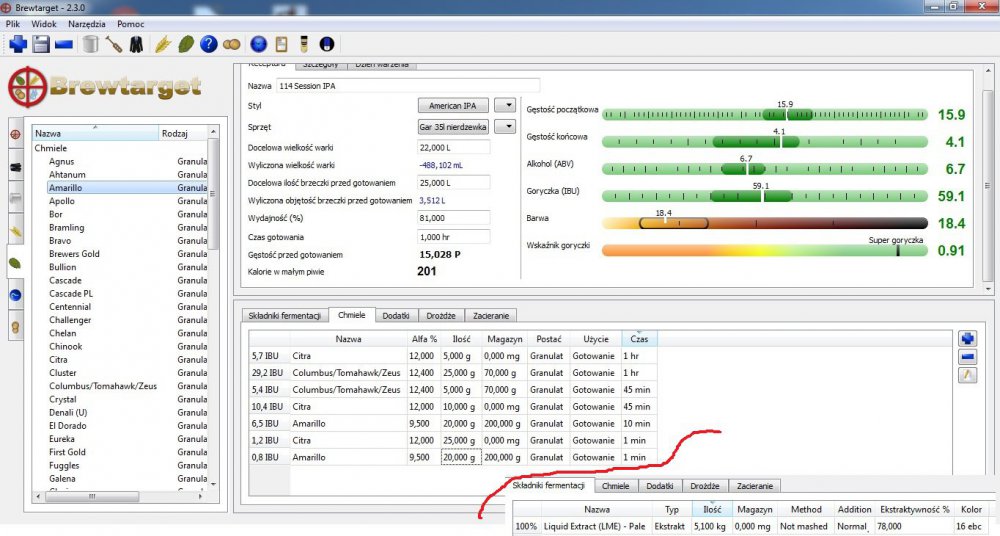
Task: Click the blue plus add hop button
Action: pyautogui.click(x=967, y=339)
